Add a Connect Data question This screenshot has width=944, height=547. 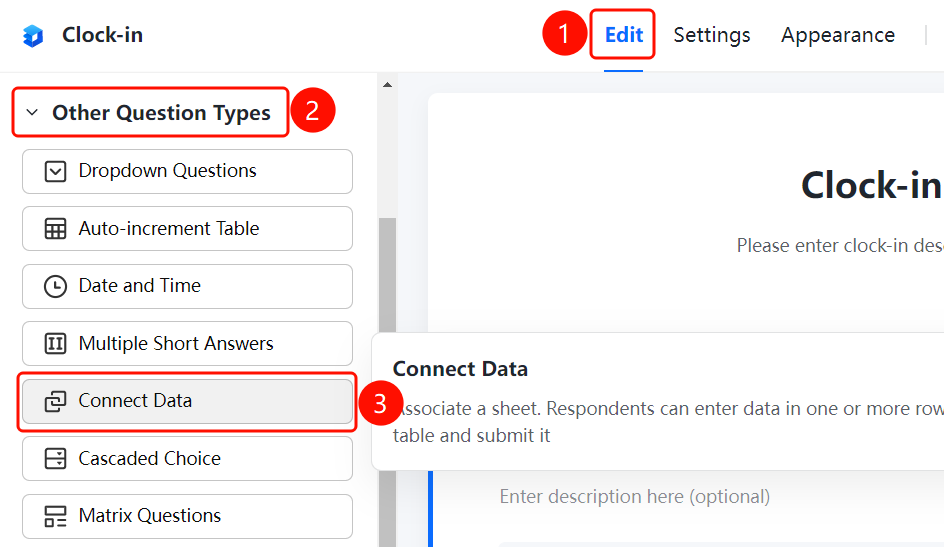tap(187, 401)
